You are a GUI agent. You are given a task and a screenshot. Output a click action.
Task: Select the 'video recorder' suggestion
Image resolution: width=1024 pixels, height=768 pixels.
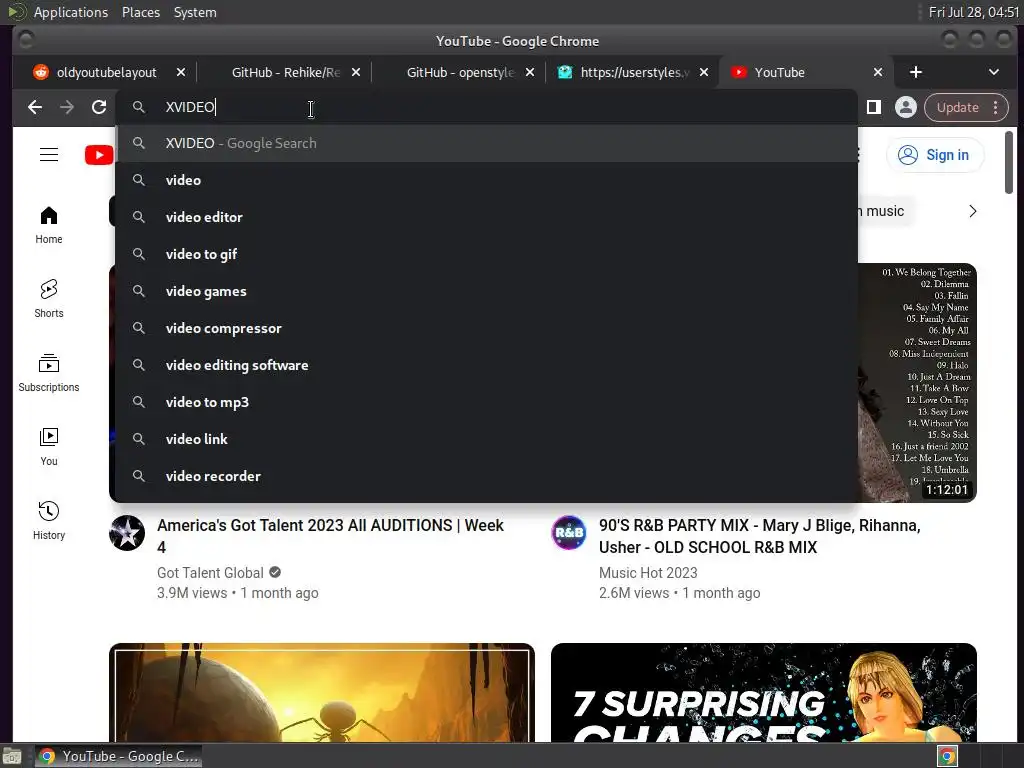(x=487, y=476)
